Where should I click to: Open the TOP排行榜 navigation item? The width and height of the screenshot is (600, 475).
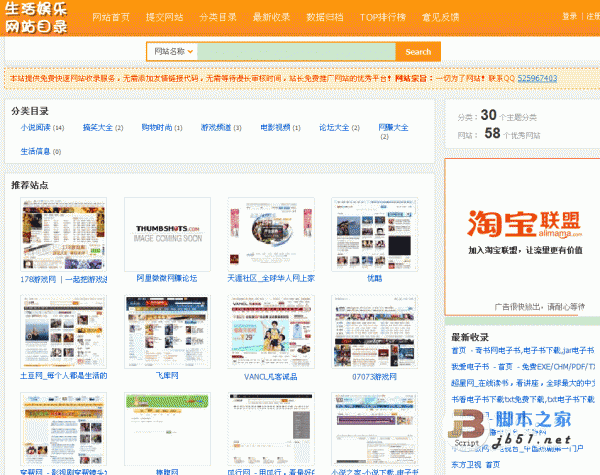pyautogui.click(x=383, y=17)
